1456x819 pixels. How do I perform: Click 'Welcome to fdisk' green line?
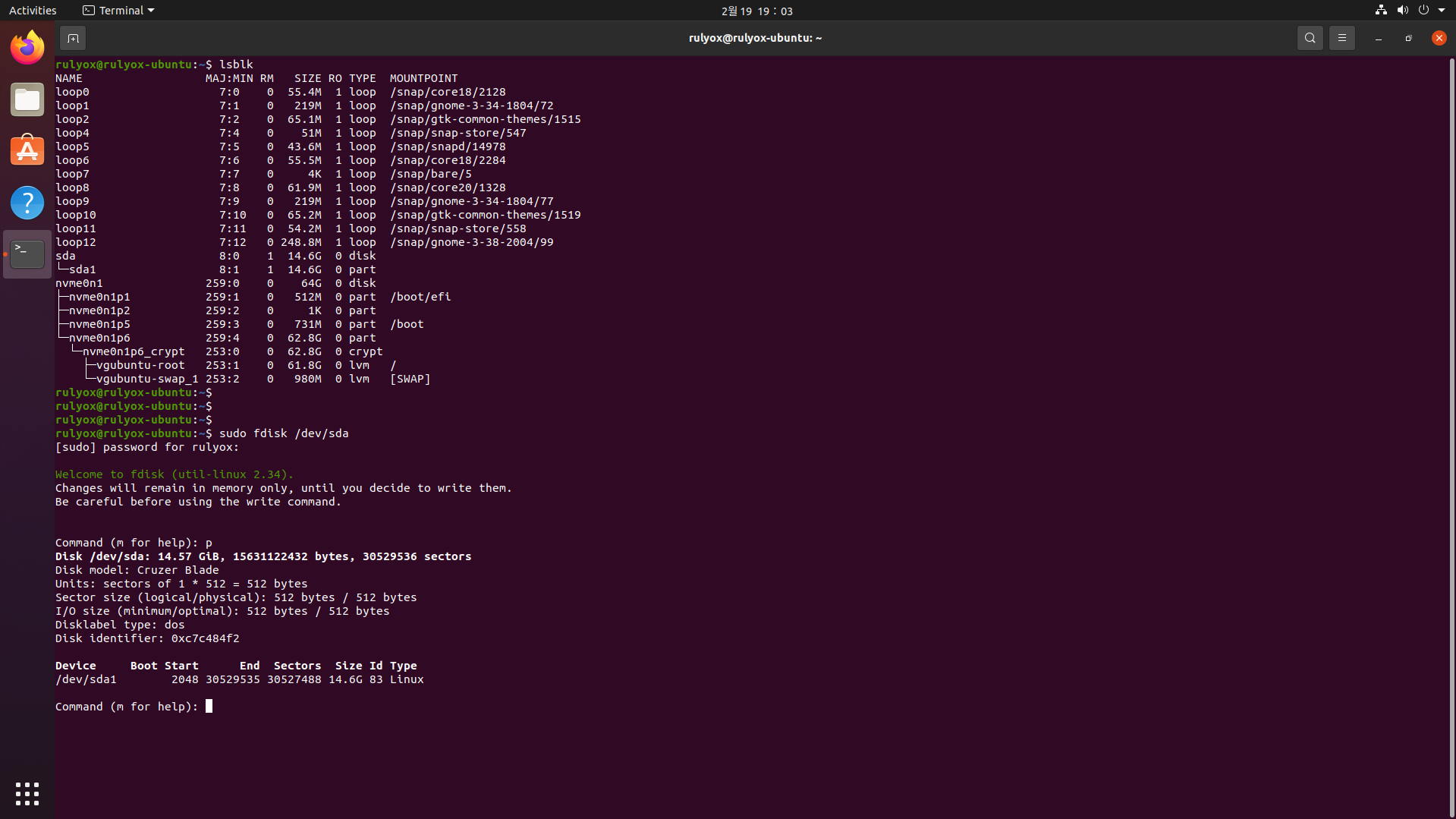(x=175, y=474)
